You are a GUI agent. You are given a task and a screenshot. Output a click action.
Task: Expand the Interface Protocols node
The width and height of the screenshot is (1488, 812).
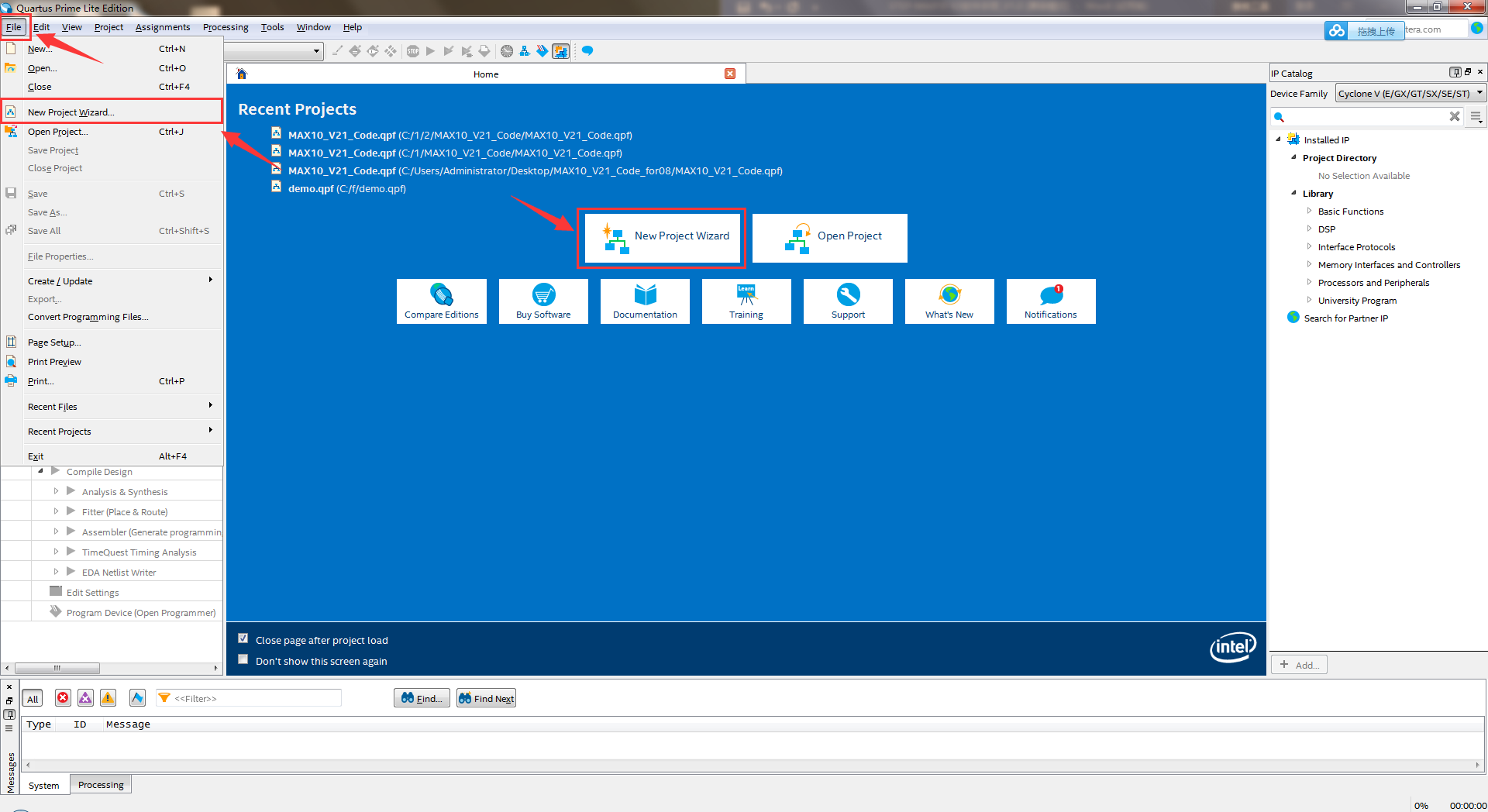point(1309,246)
